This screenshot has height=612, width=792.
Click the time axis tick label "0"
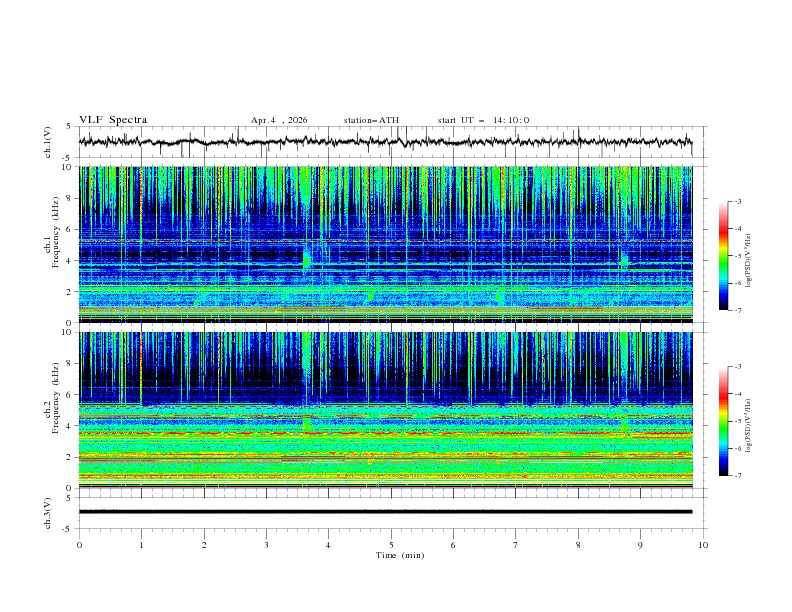pyautogui.click(x=79, y=545)
